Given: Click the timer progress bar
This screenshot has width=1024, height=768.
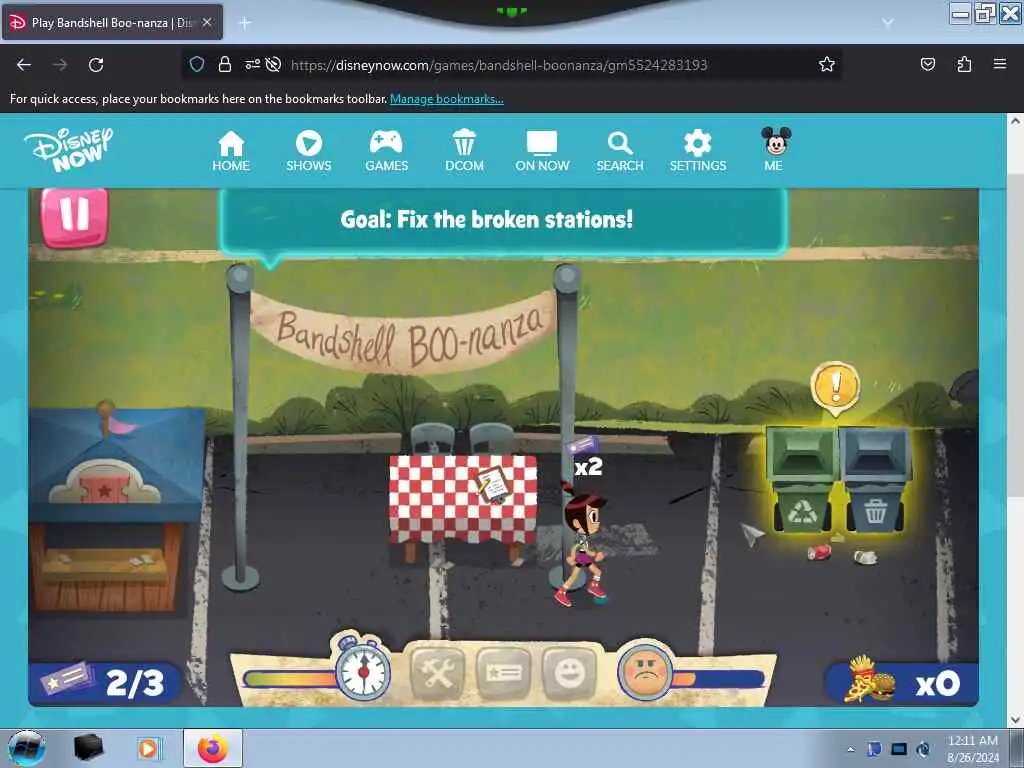Looking at the screenshot, I should pyautogui.click(x=289, y=679).
